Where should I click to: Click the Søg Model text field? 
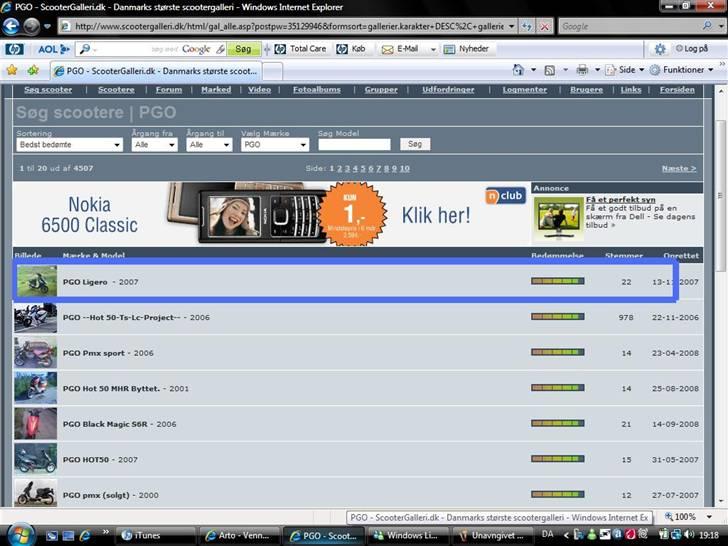click(353, 145)
